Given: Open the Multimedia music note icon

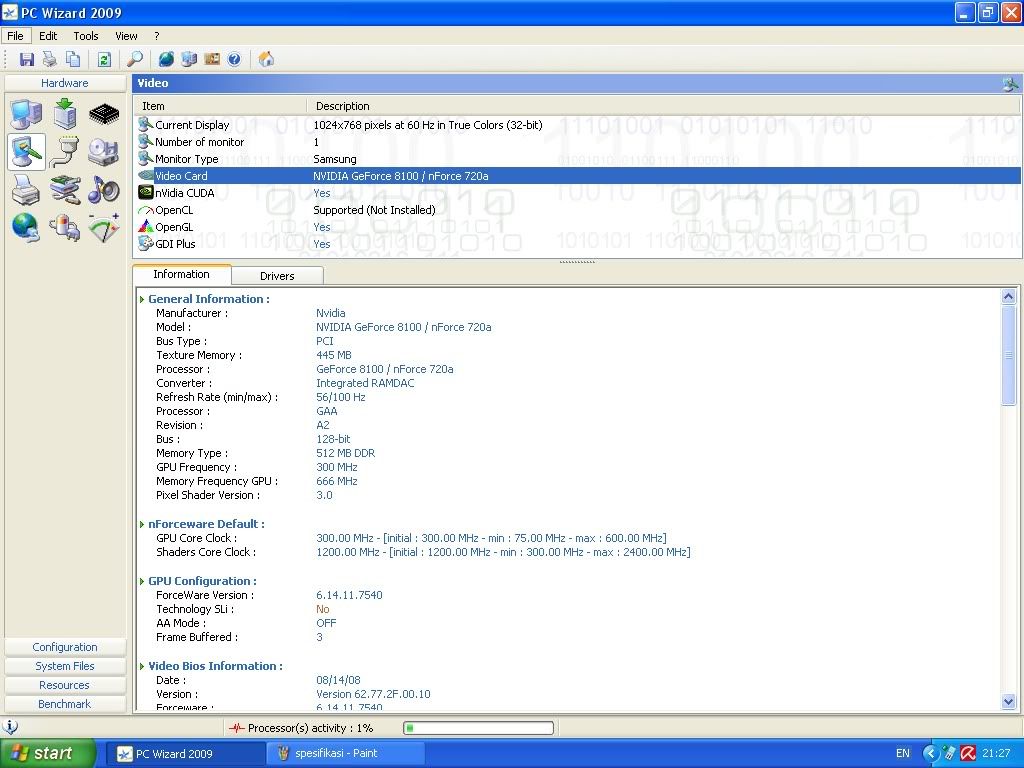Looking at the screenshot, I should (104, 190).
